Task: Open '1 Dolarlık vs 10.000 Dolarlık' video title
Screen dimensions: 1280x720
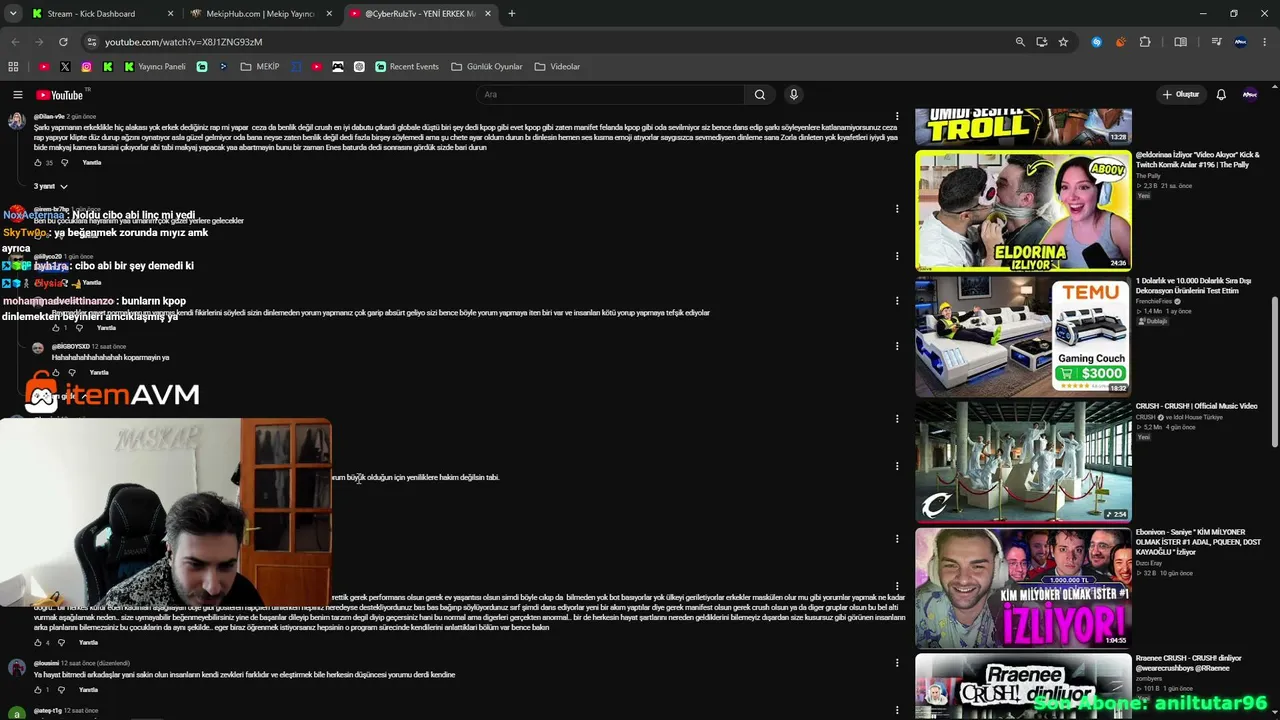Action: pyautogui.click(x=1193, y=286)
